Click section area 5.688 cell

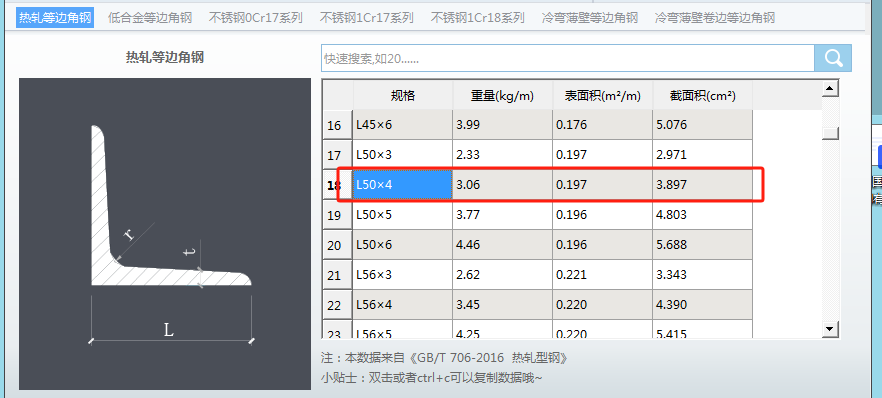pos(703,245)
